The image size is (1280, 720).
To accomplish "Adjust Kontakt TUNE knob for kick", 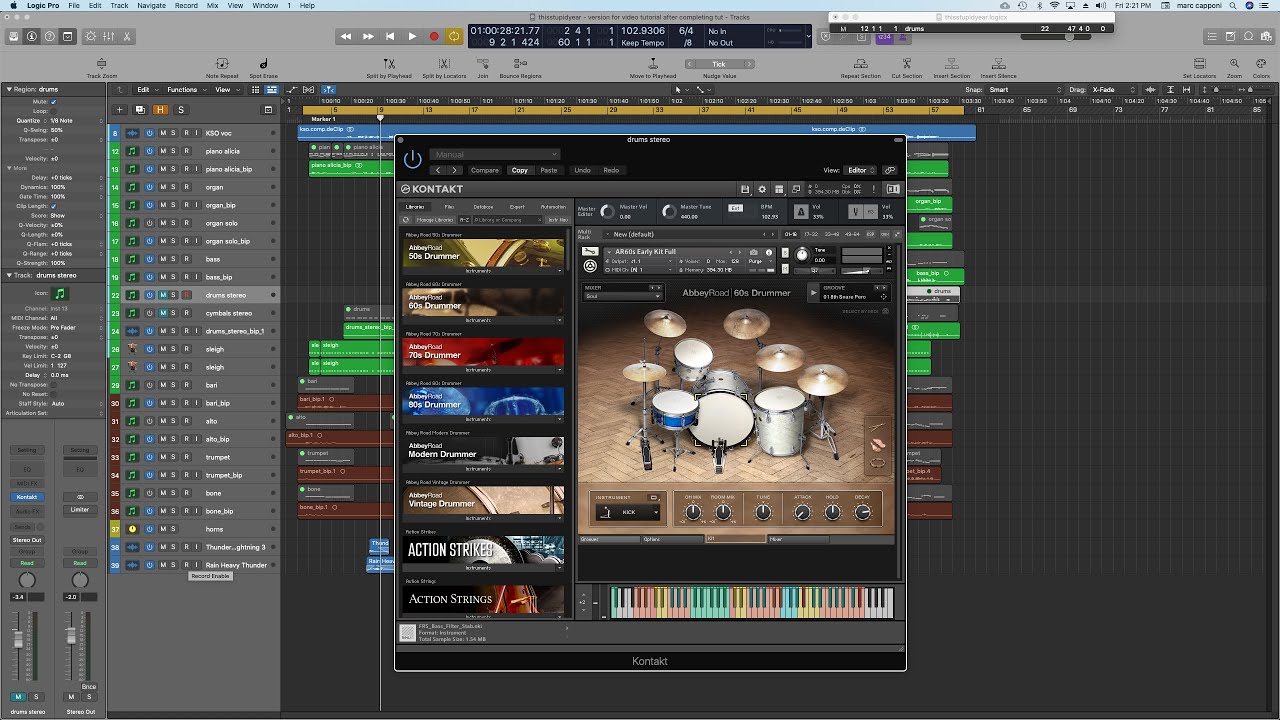I will pyautogui.click(x=763, y=512).
